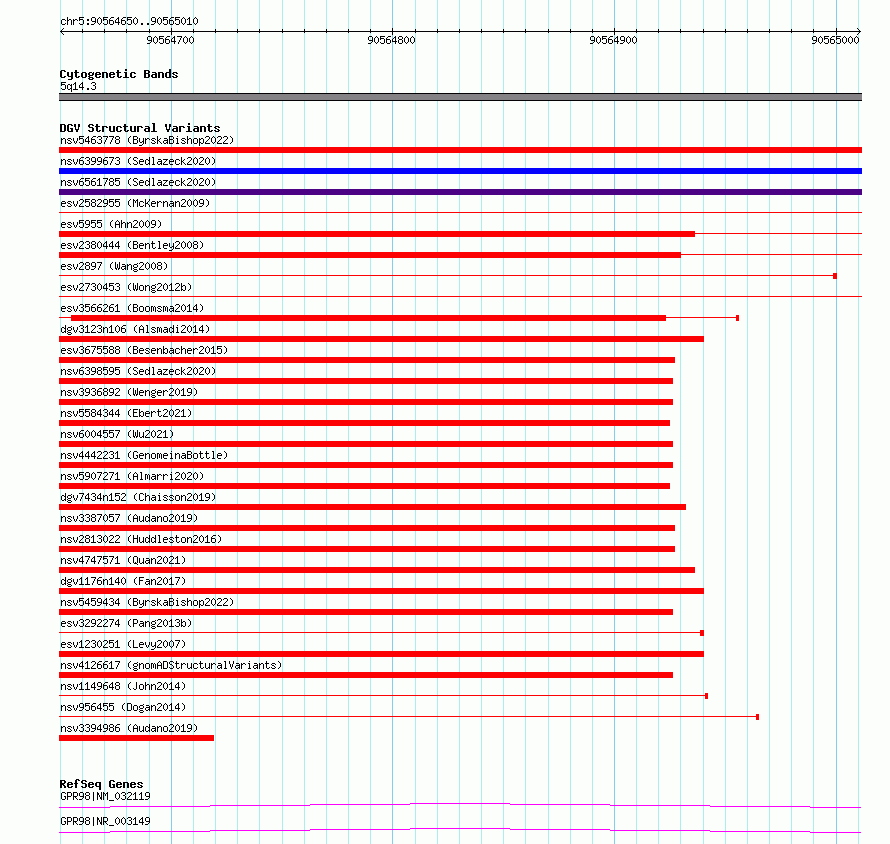890x844 pixels.
Task: Open the Cytogenetic Bands track title
Action: (119, 74)
